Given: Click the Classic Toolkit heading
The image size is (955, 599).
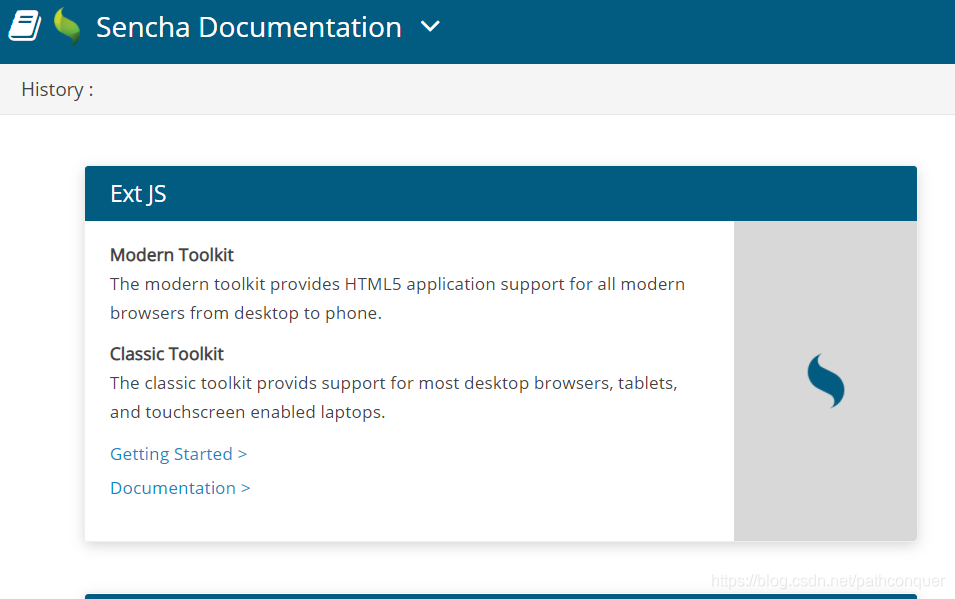Looking at the screenshot, I should click(x=167, y=354).
